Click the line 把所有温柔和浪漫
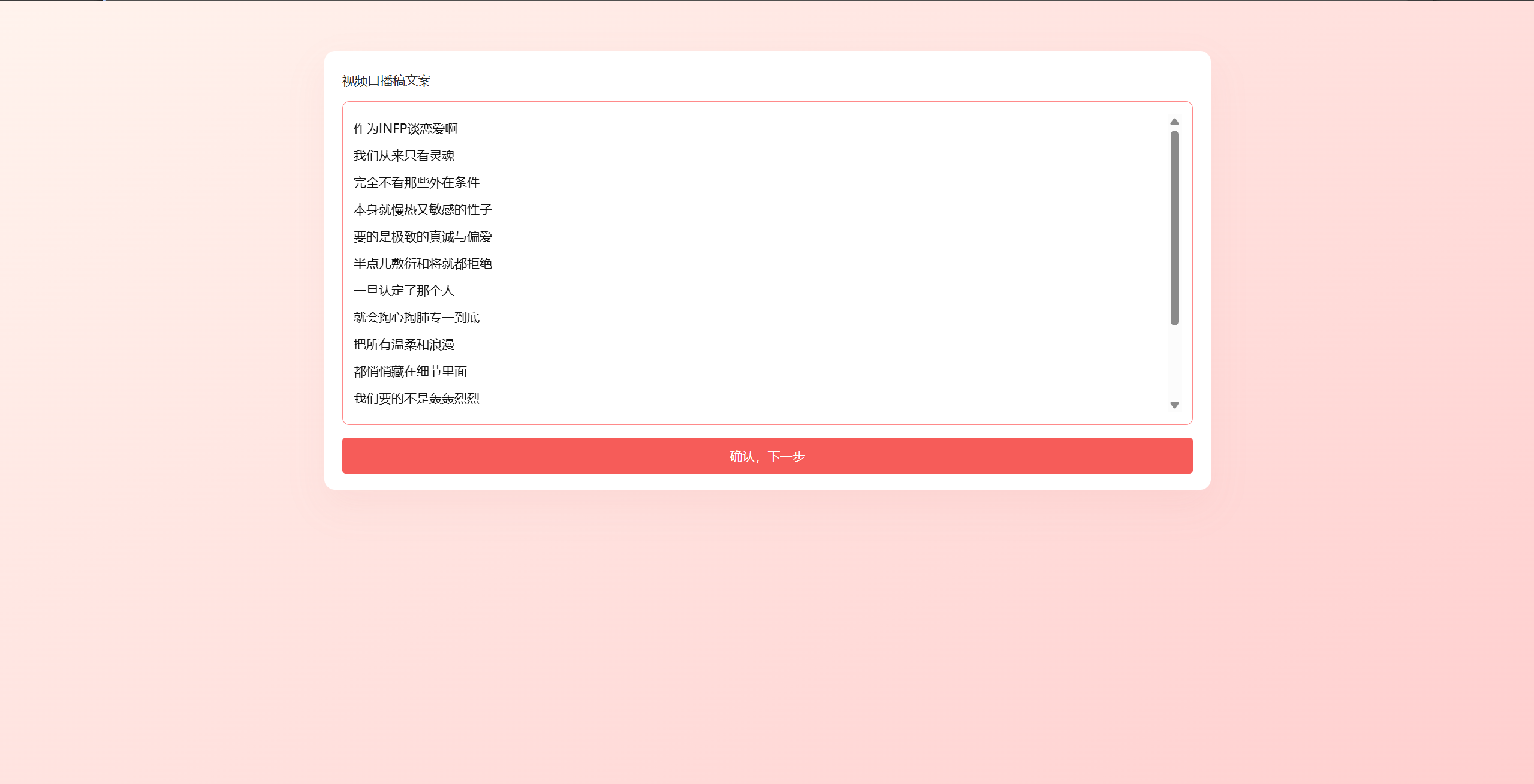Image resolution: width=1534 pixels, height=784 pixels. tap(404, 345)
